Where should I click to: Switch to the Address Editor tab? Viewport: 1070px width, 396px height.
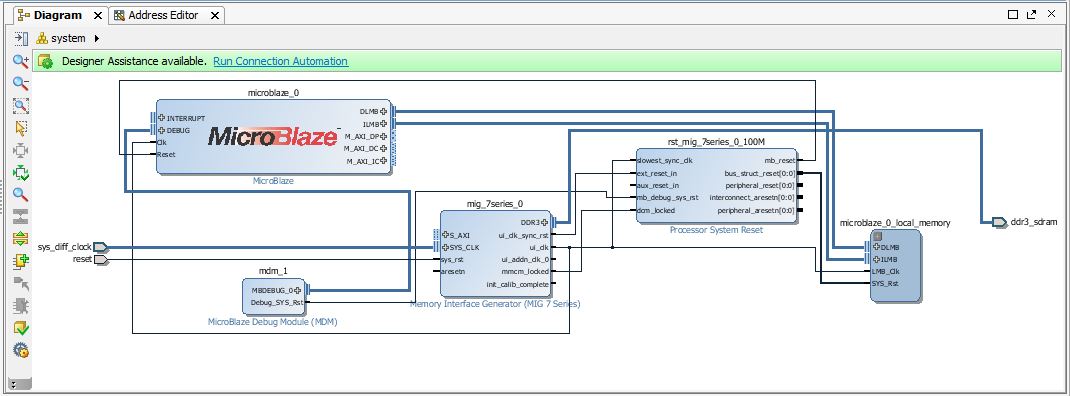click(x=163, y=15)
